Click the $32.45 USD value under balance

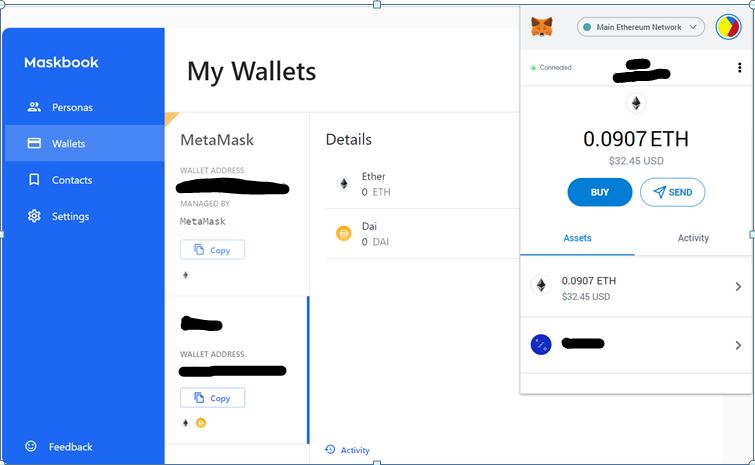636,161
